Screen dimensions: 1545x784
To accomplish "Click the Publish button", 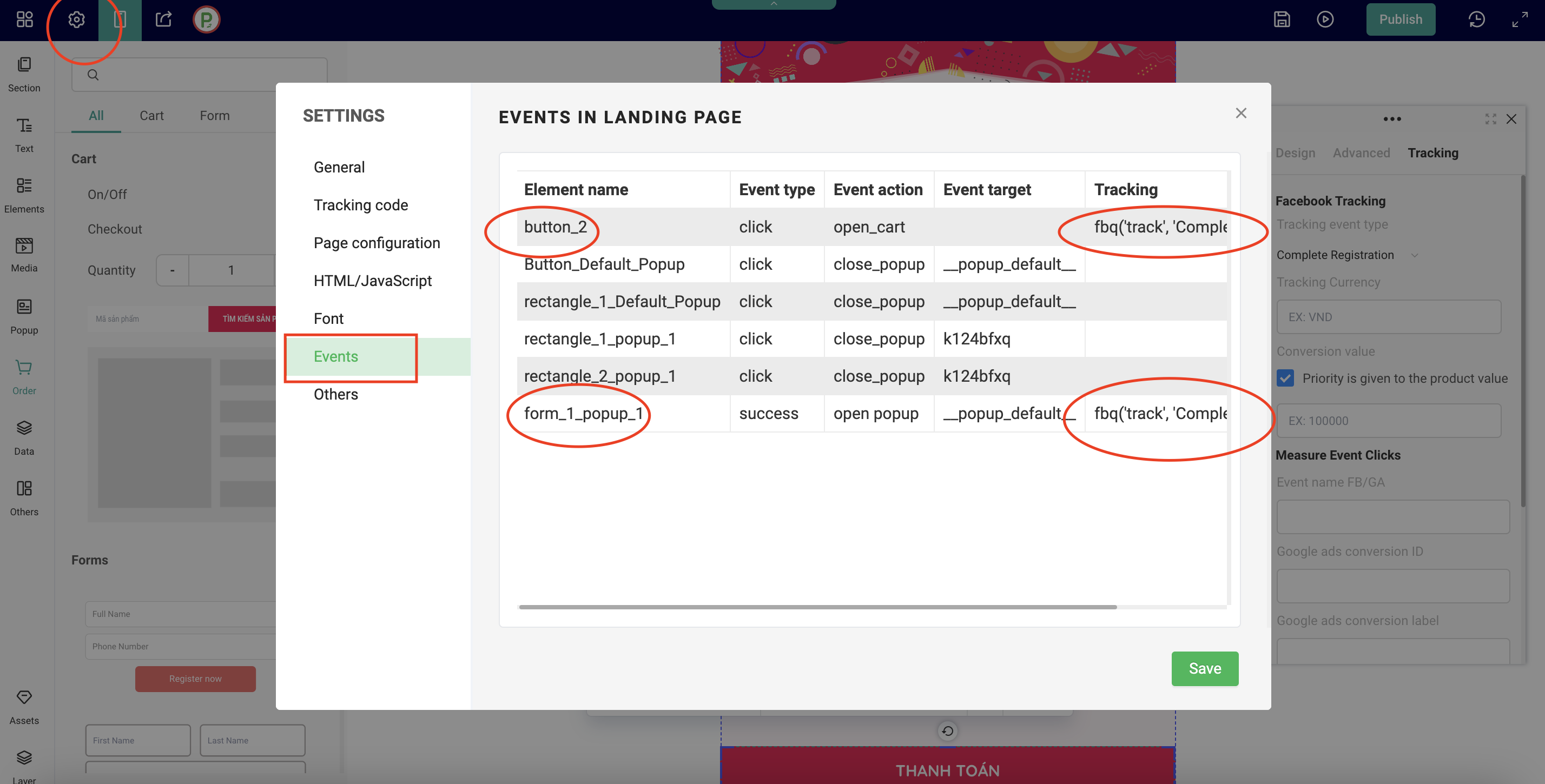I will (x=1401, y=19).
